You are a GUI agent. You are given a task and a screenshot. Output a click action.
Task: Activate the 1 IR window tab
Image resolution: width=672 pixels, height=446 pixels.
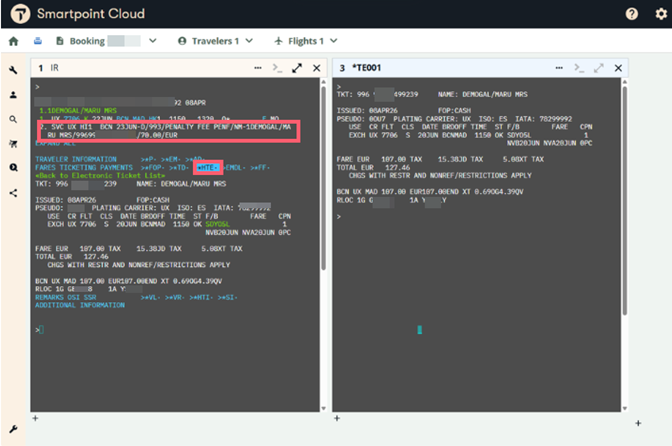point(50,68)
